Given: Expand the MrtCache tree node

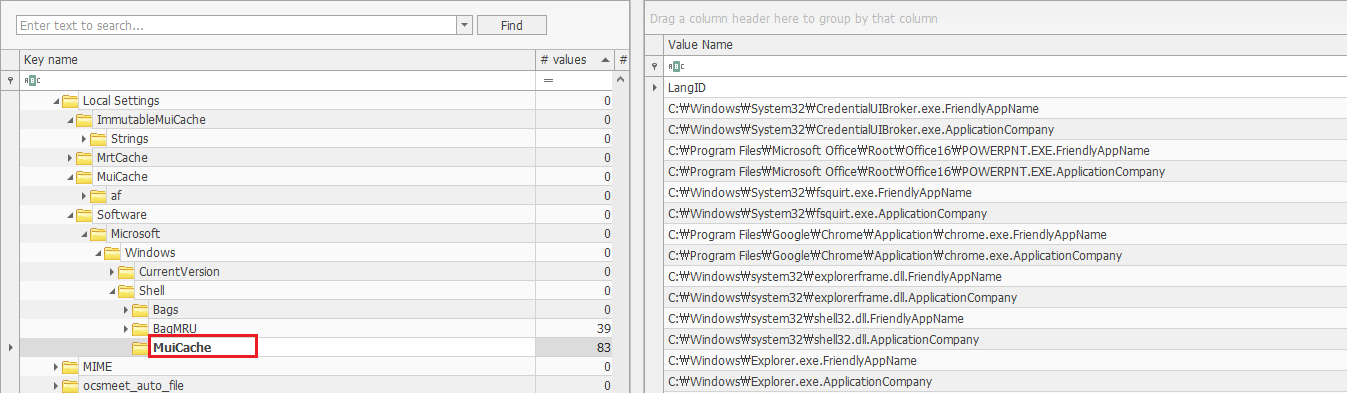Looking at the screenshot, I should [x=70, y=158].
